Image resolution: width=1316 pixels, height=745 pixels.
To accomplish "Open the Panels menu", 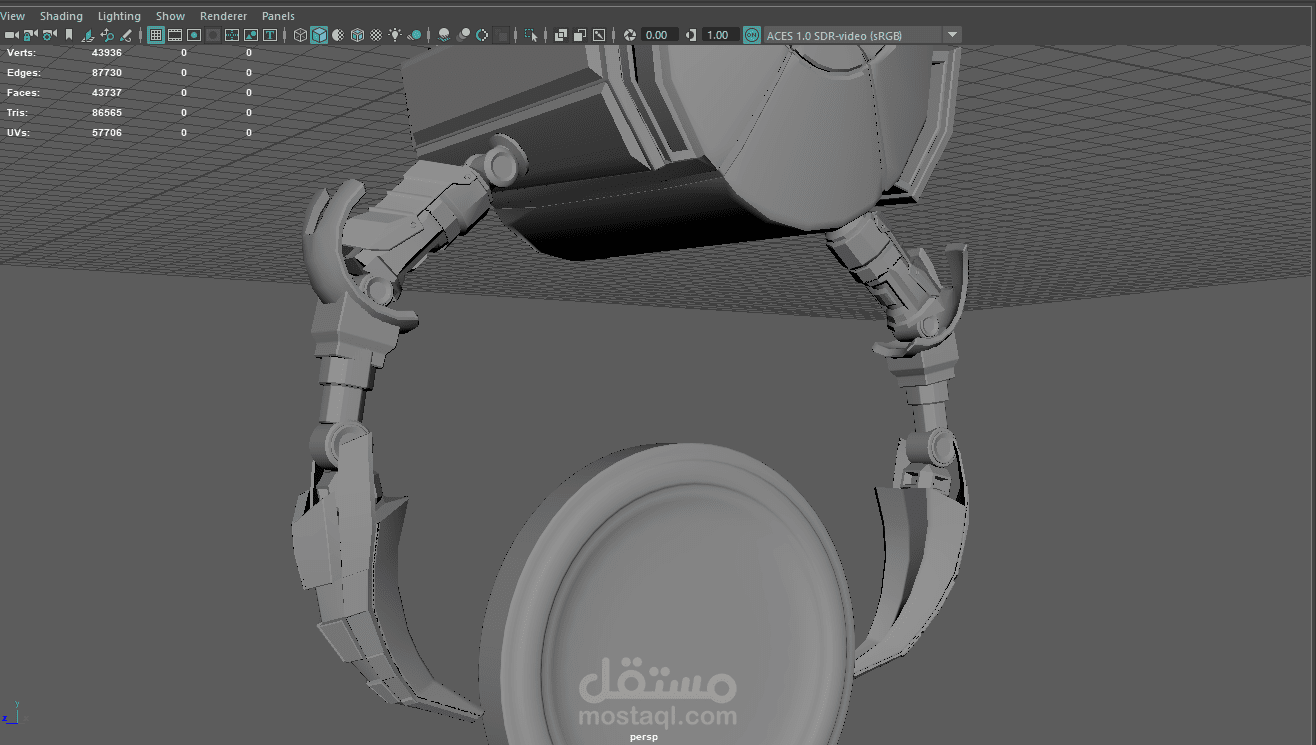I will (x=278, y=16).
